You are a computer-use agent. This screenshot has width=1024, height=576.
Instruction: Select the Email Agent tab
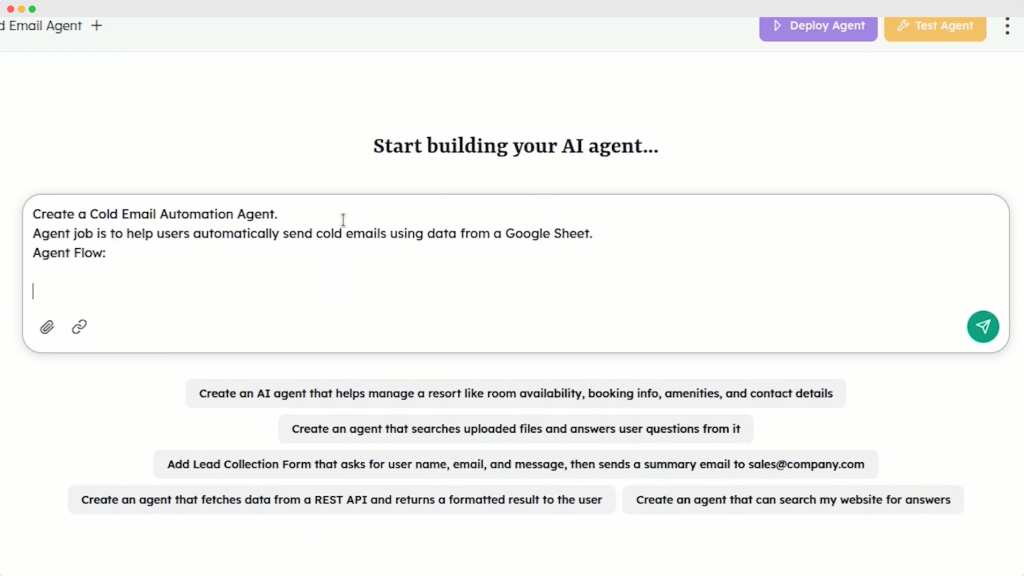40,25
